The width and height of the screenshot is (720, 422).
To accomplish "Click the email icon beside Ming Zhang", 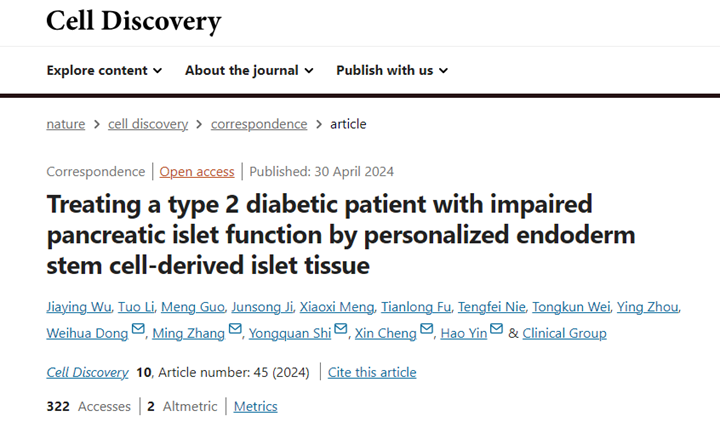I will click(235, 330).
